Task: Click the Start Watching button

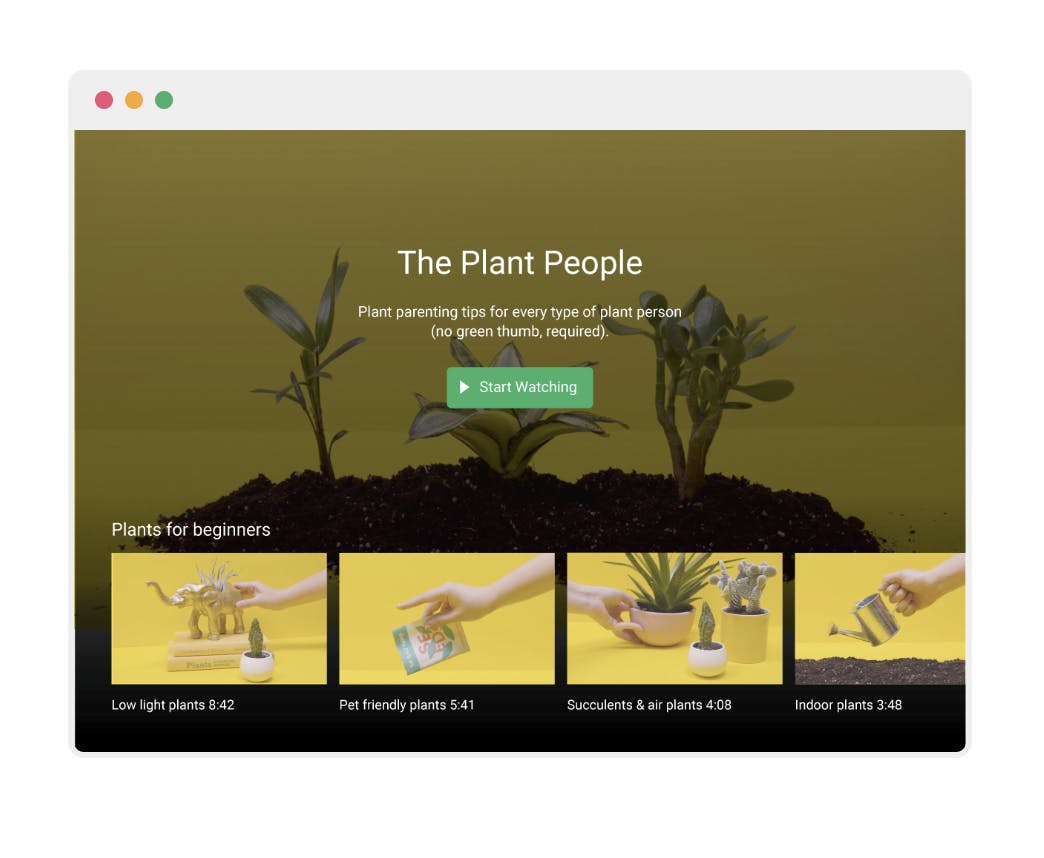Action: [x=519, y=387]
